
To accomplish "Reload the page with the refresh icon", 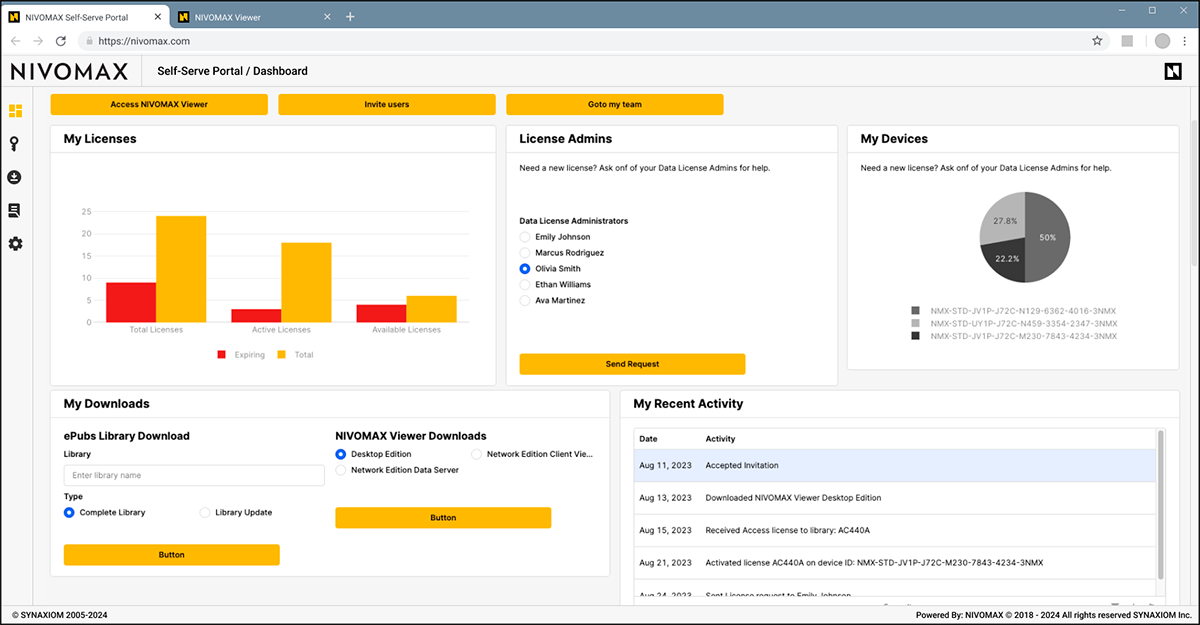I will pyautogui.click(x=61, y=41).
